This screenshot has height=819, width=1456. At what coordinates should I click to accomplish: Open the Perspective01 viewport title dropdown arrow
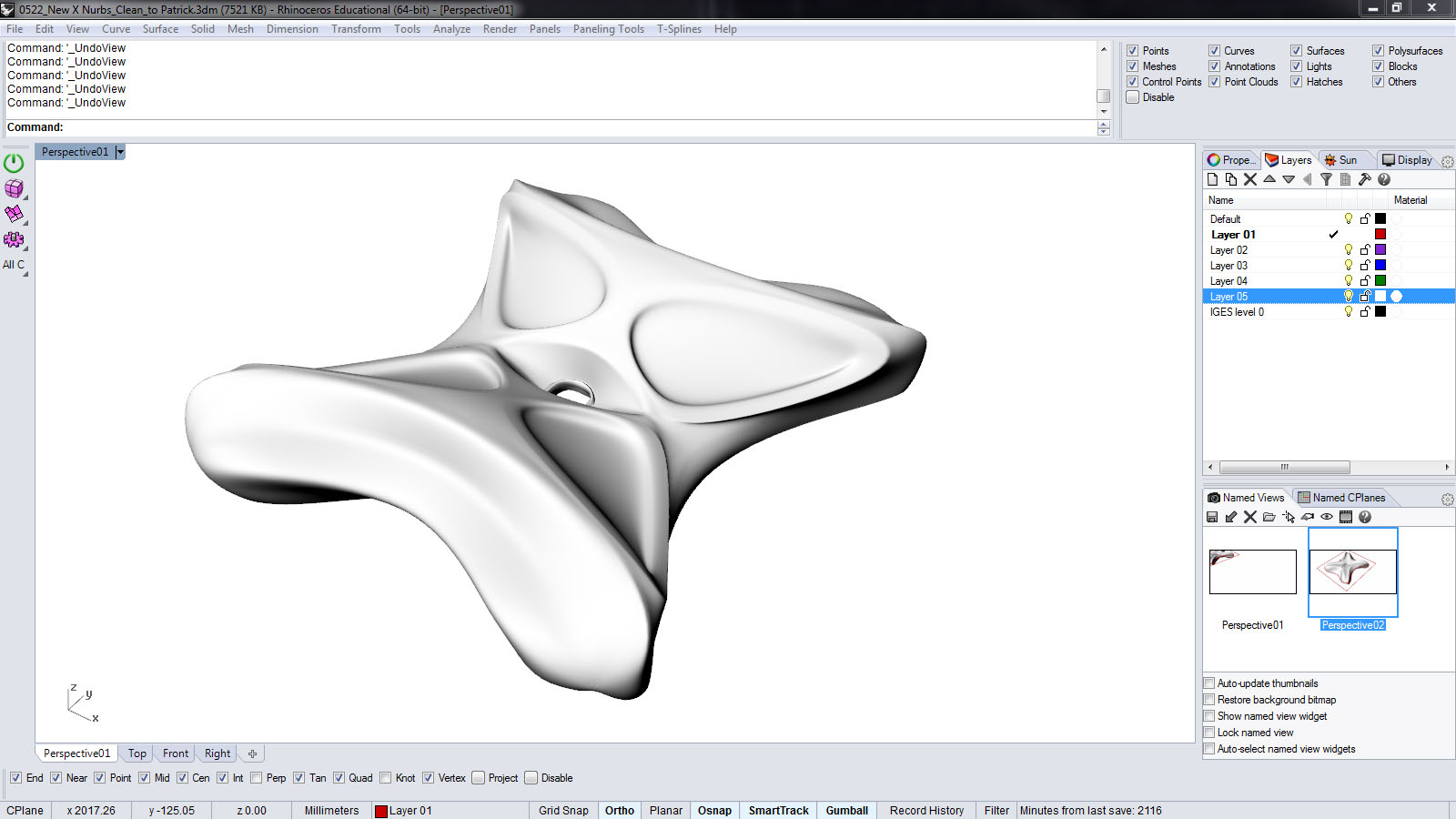tap(120, 152)
